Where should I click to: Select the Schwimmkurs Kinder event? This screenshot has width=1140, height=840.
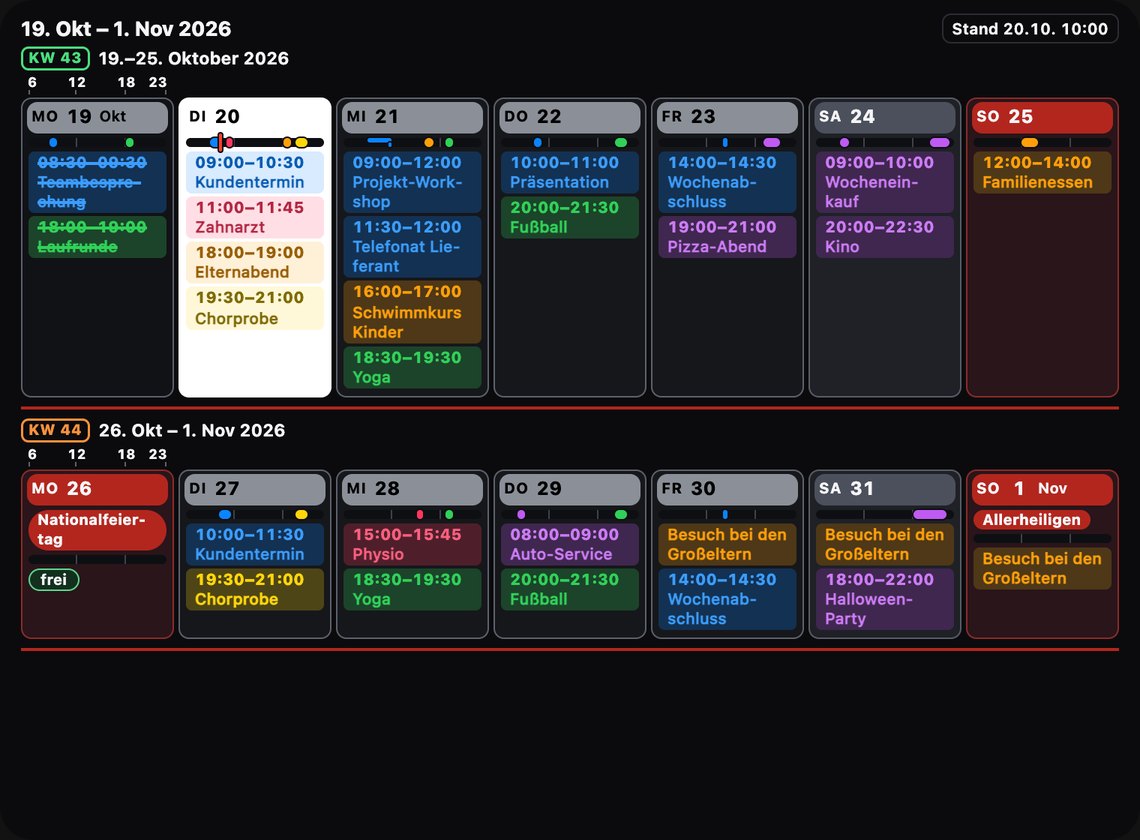[x=412, y=311]
